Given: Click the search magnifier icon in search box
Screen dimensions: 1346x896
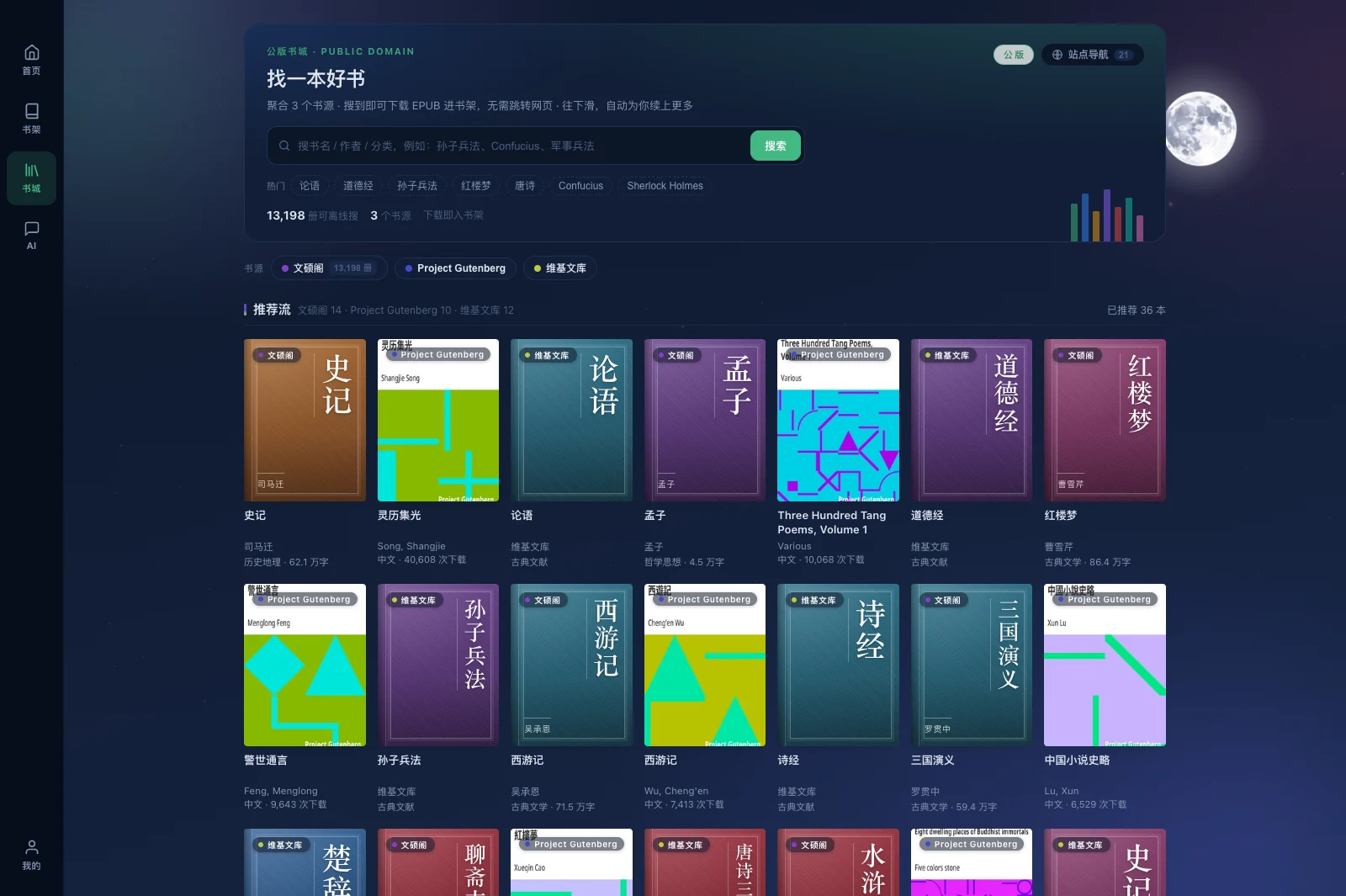Looking at the screenshot, I should (x=284, y=146).
